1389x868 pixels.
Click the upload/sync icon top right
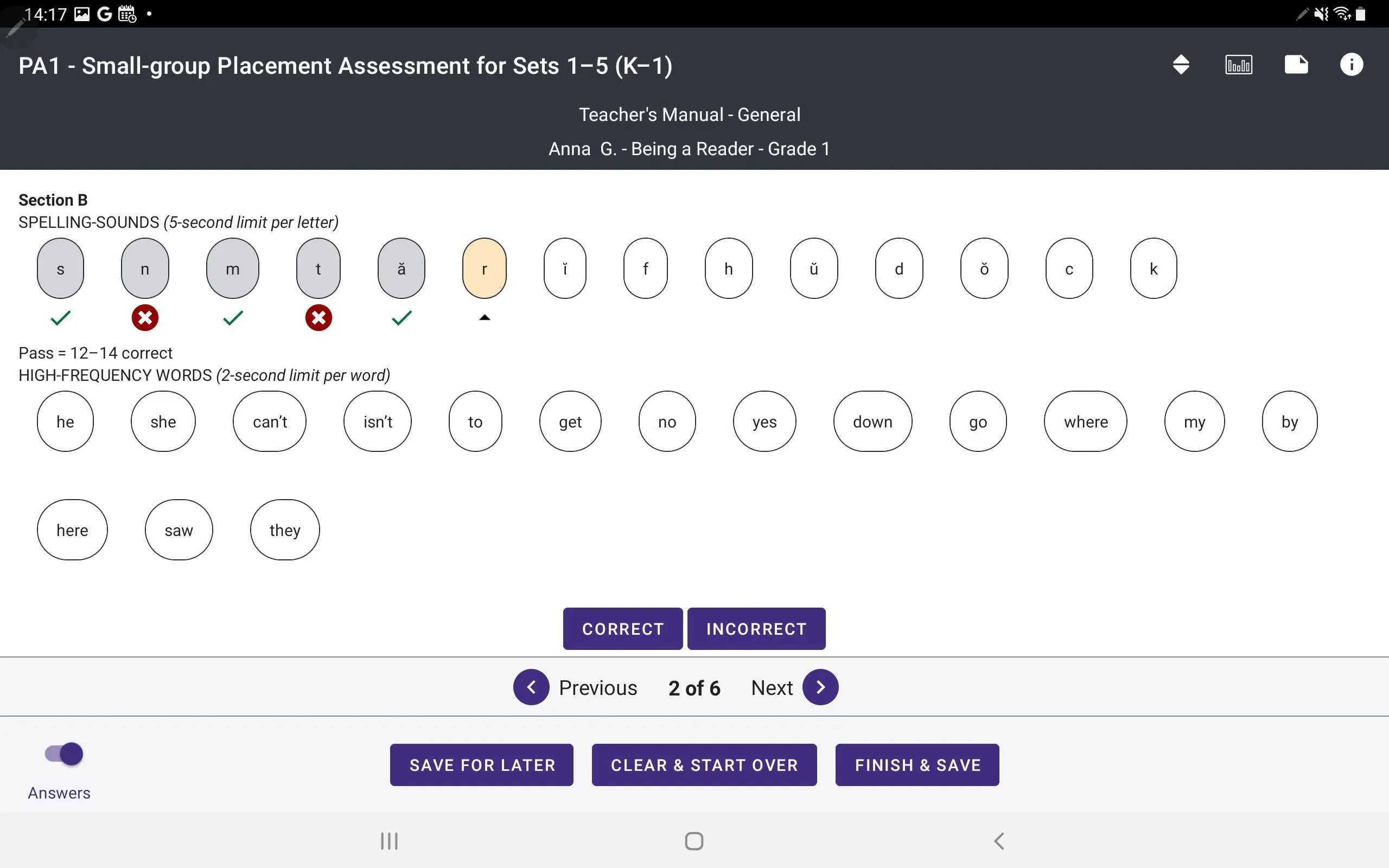[1181, 65]
